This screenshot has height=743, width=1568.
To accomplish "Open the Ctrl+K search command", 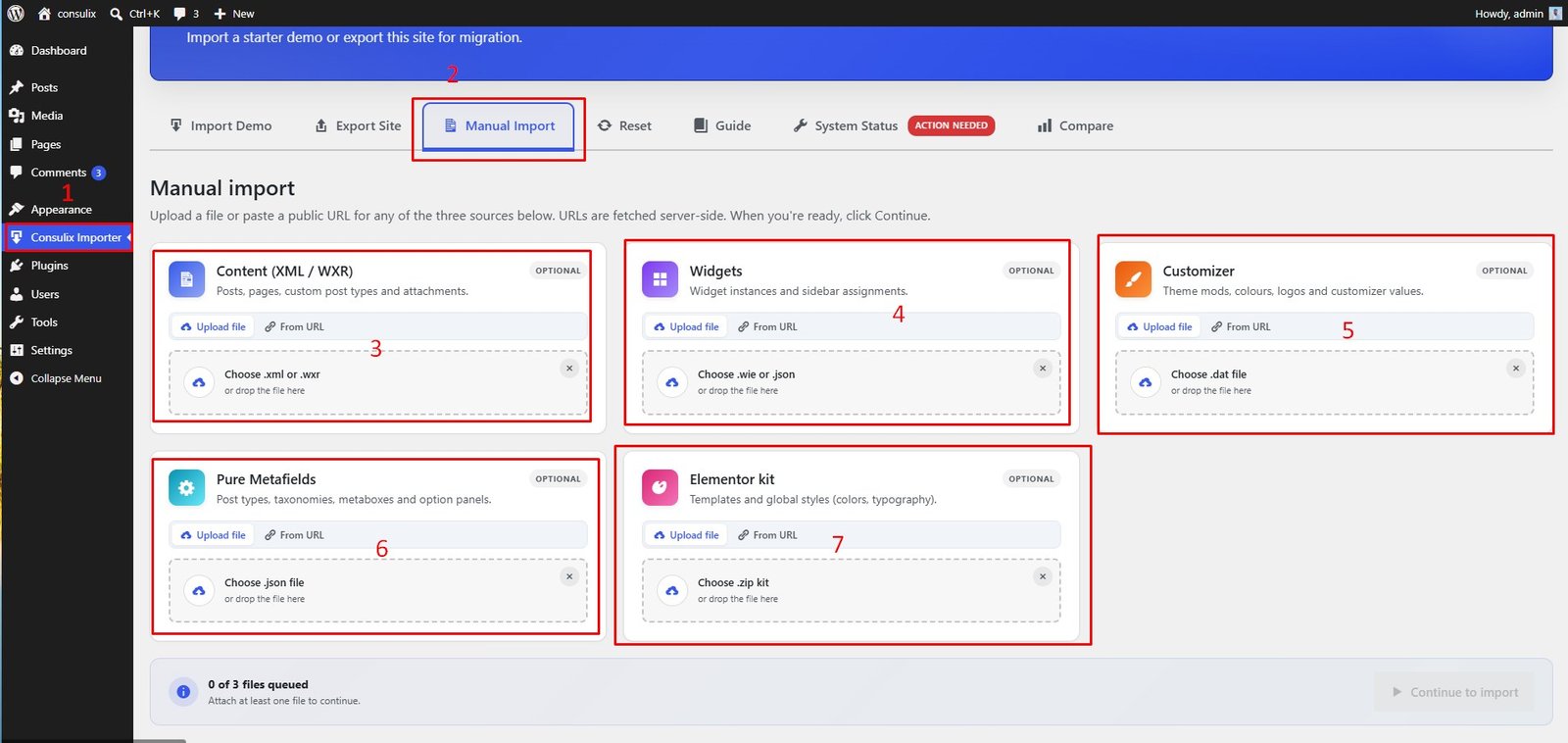I will pyautogui.click(x=135, y=14).
